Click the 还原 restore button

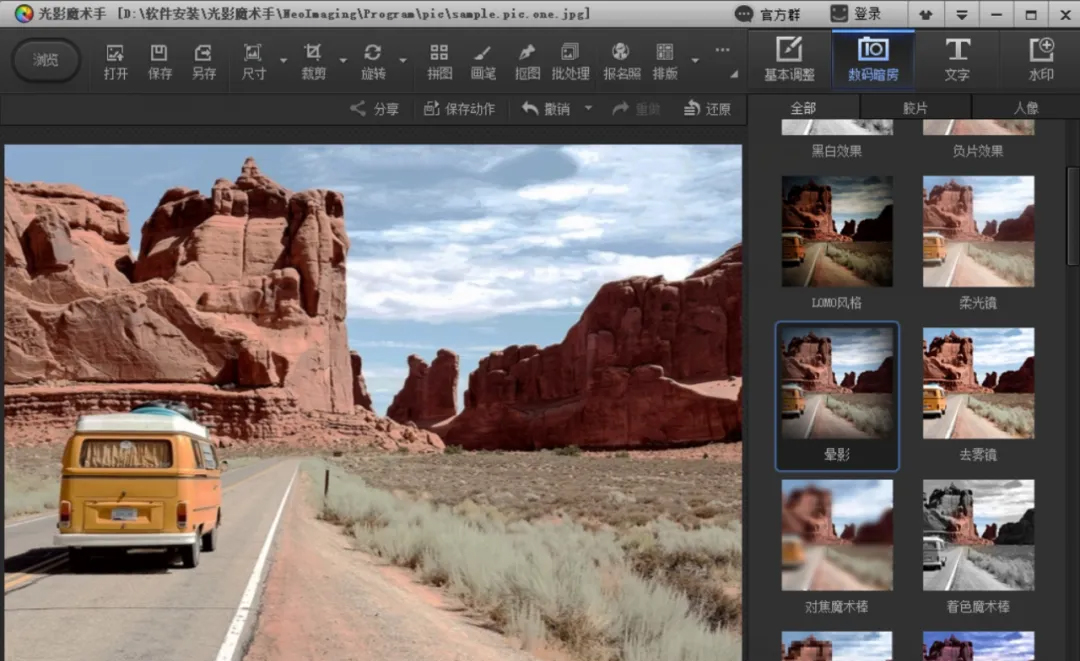[x=707, y=109]
